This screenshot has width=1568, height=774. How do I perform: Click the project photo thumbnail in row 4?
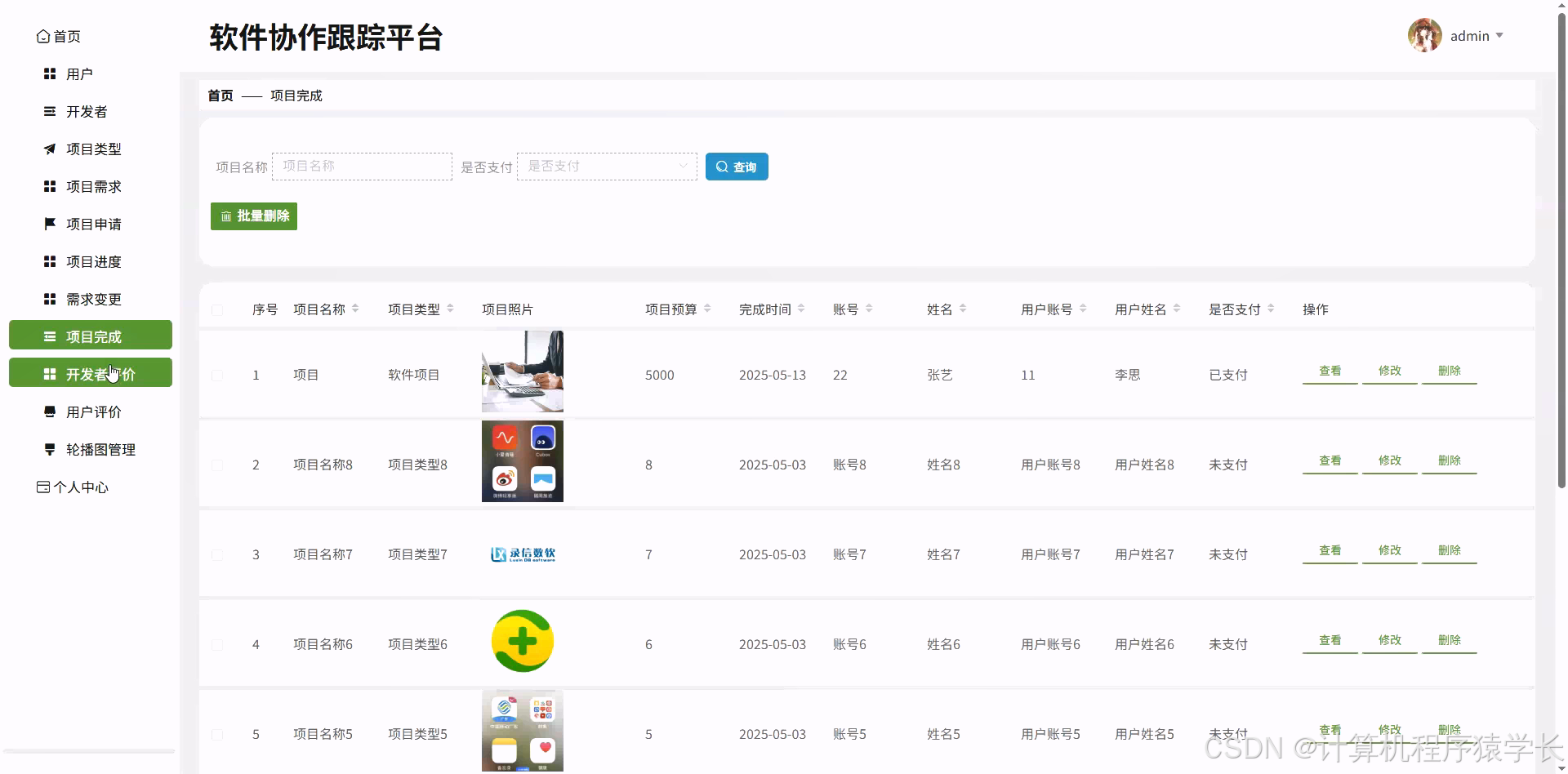(522, 642)
